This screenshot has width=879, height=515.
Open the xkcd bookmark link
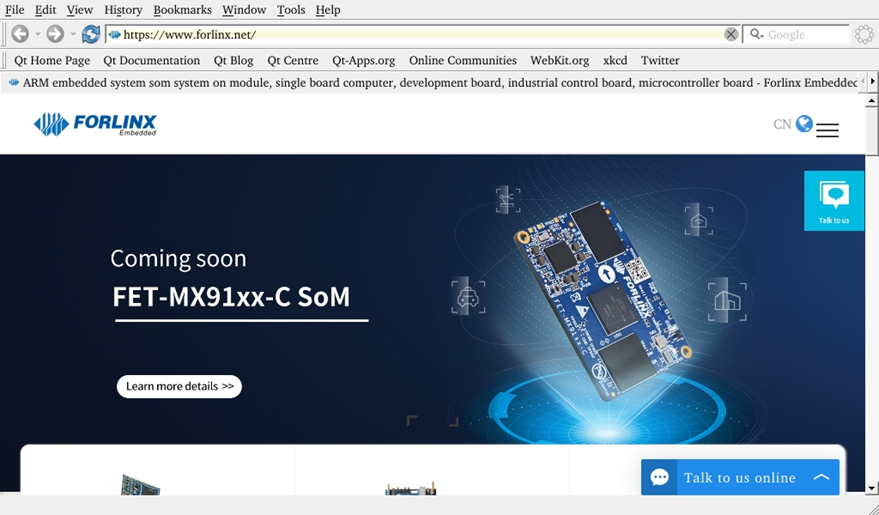click(615, 60)
